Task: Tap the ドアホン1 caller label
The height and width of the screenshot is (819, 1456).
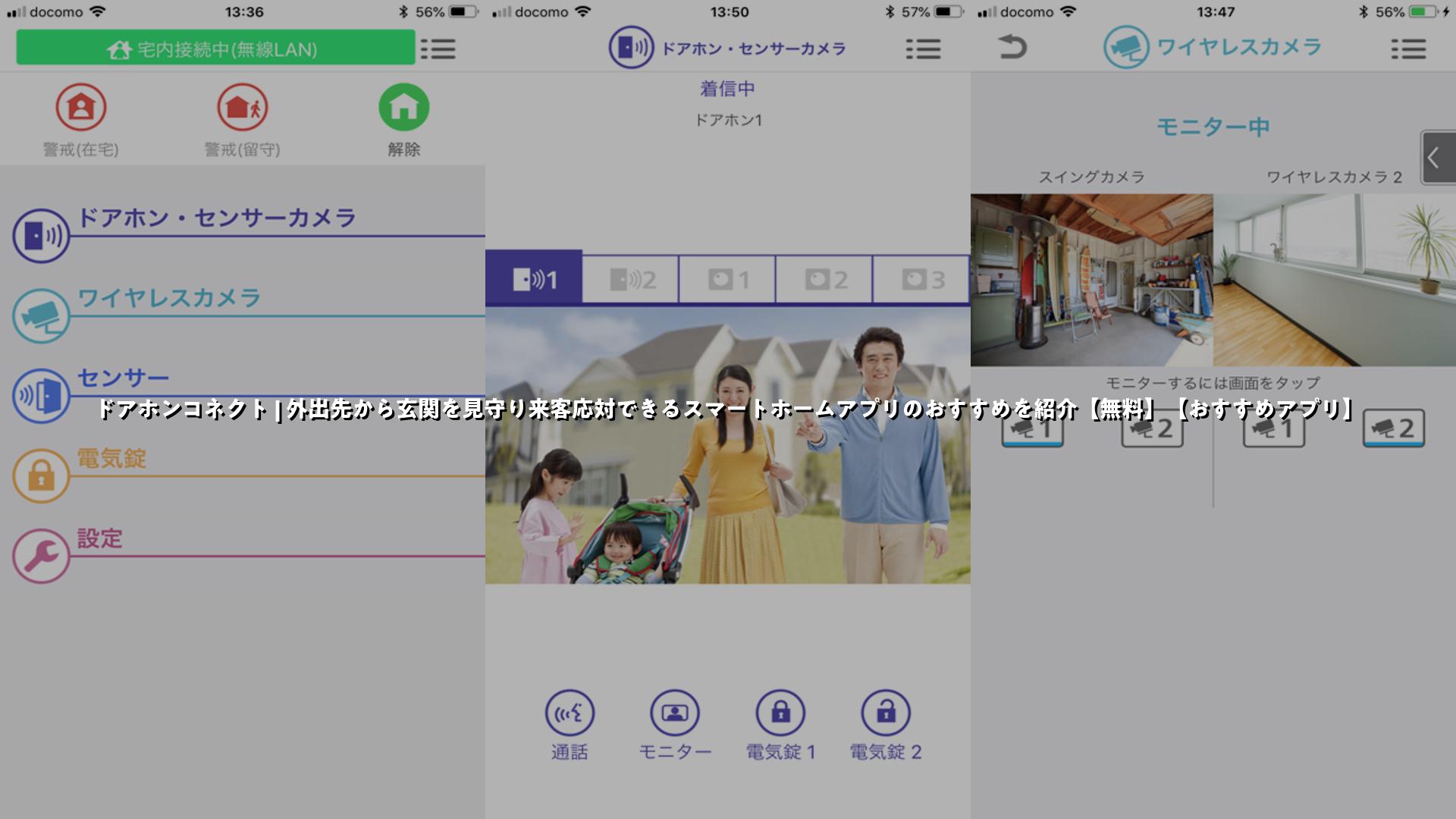Action: click(728, 120)
